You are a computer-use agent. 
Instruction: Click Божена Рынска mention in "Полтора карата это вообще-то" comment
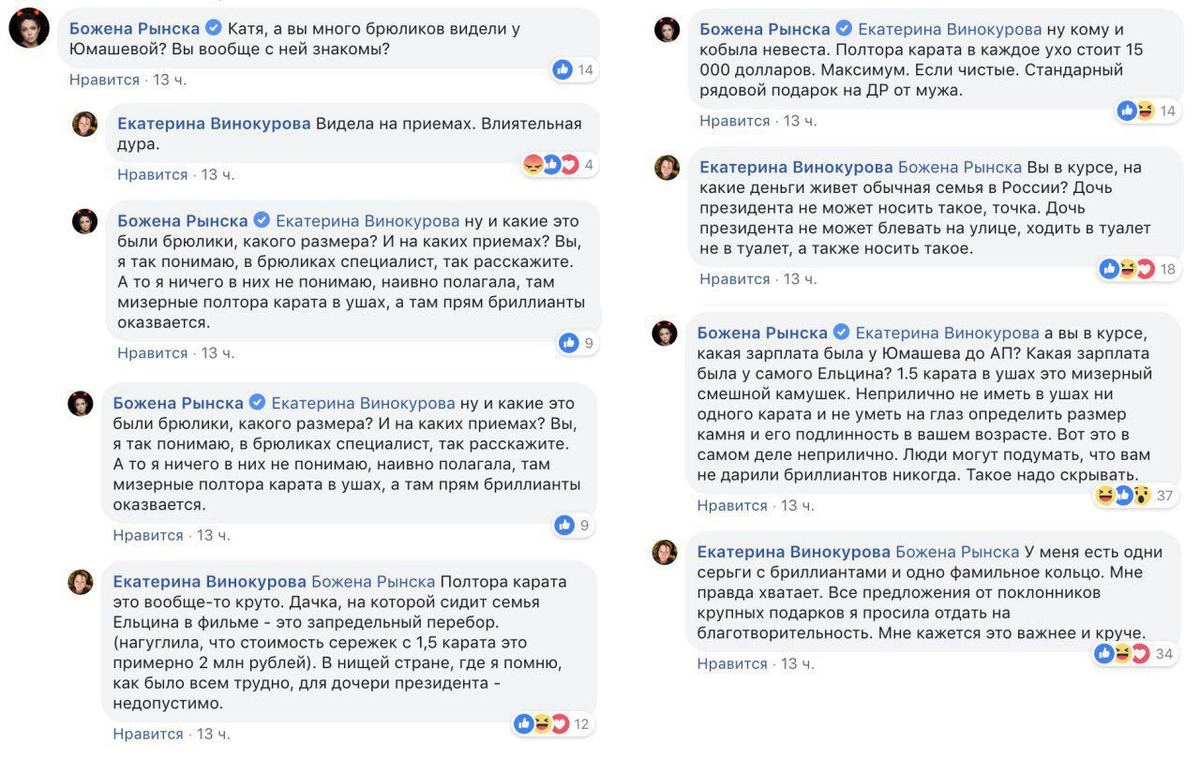(x=373, y=582)
